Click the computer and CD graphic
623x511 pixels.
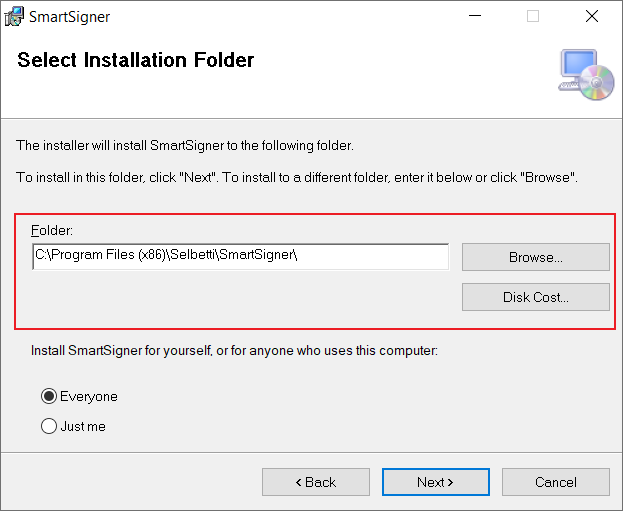[586, 75]
